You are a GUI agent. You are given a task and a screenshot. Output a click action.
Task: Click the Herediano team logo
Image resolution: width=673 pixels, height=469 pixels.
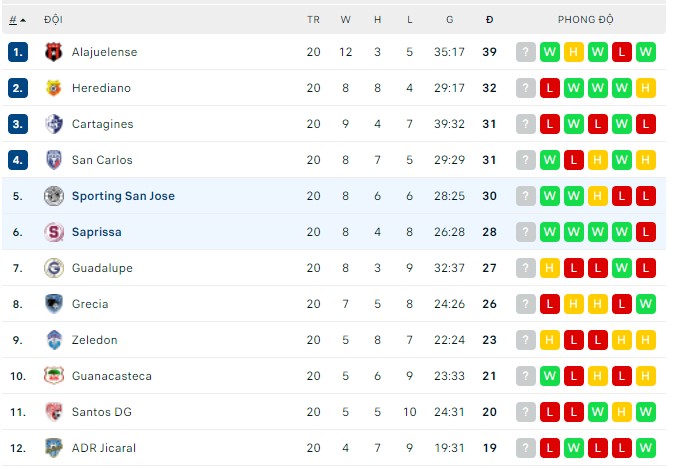pos(54,88)
